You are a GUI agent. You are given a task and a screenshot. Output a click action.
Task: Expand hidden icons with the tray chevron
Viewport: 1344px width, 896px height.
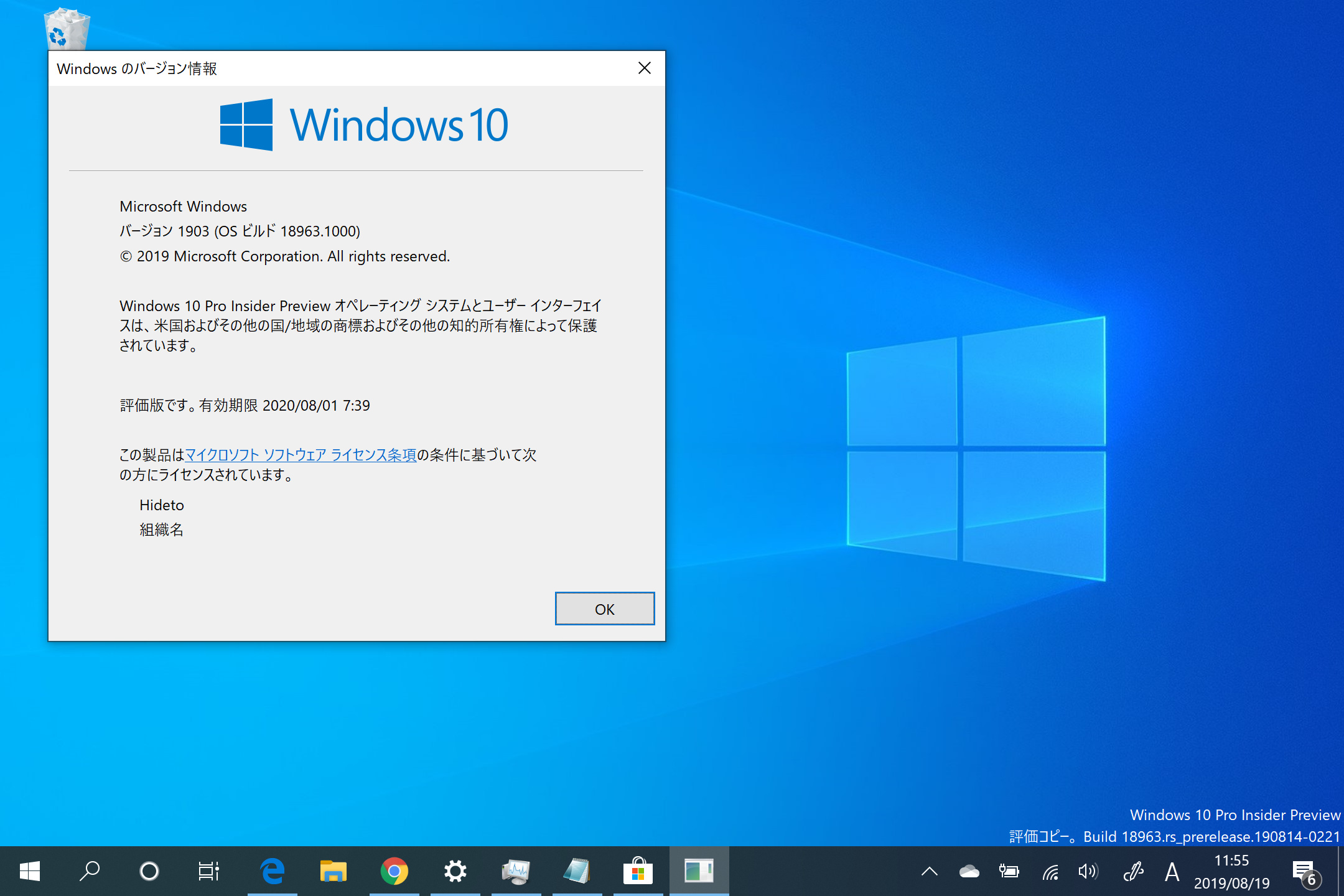coord(930,871)
